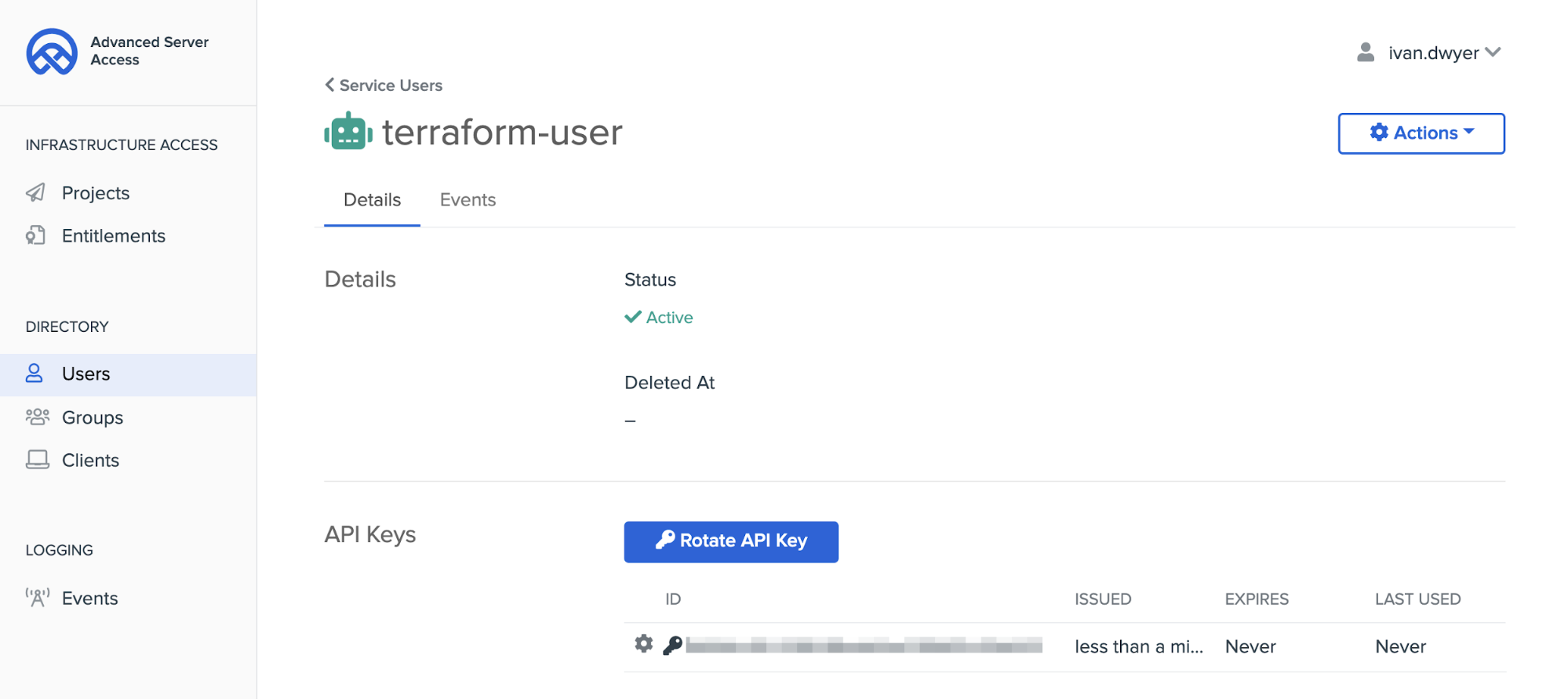
Task: Click the Projects paper plane icon
Action: point(36,193)
